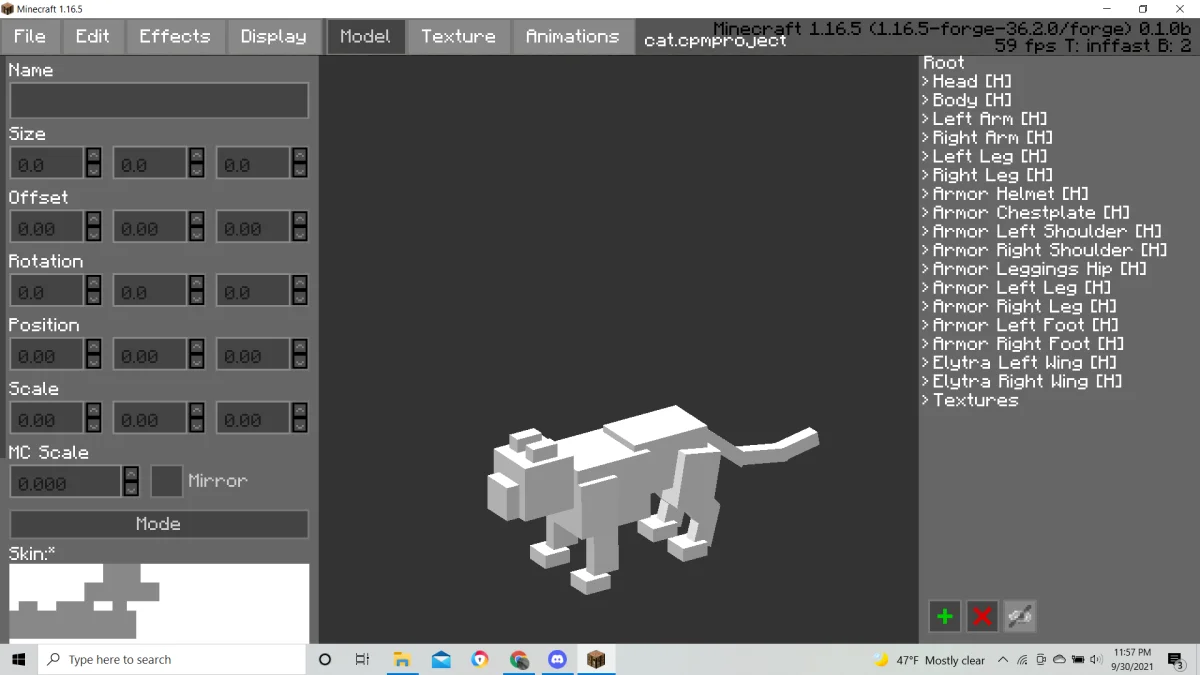Click the Mode button
This screenshot has width=1200, height=675.
click(159, 524)
